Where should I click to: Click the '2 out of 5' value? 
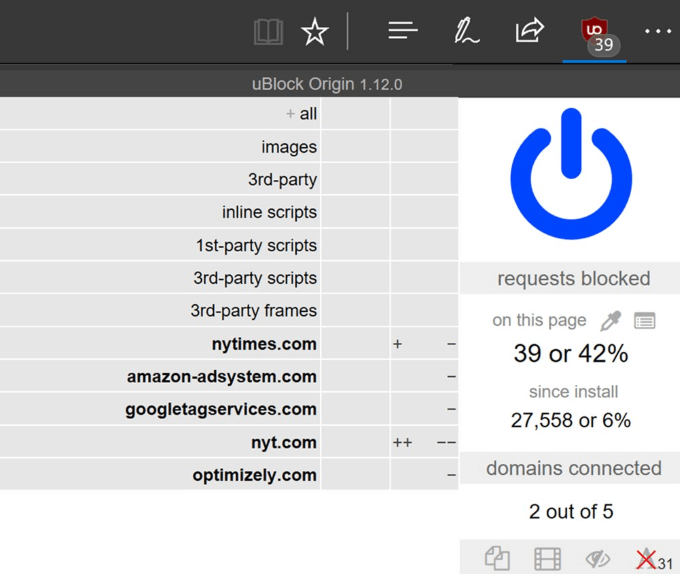(x=571, y=512)
